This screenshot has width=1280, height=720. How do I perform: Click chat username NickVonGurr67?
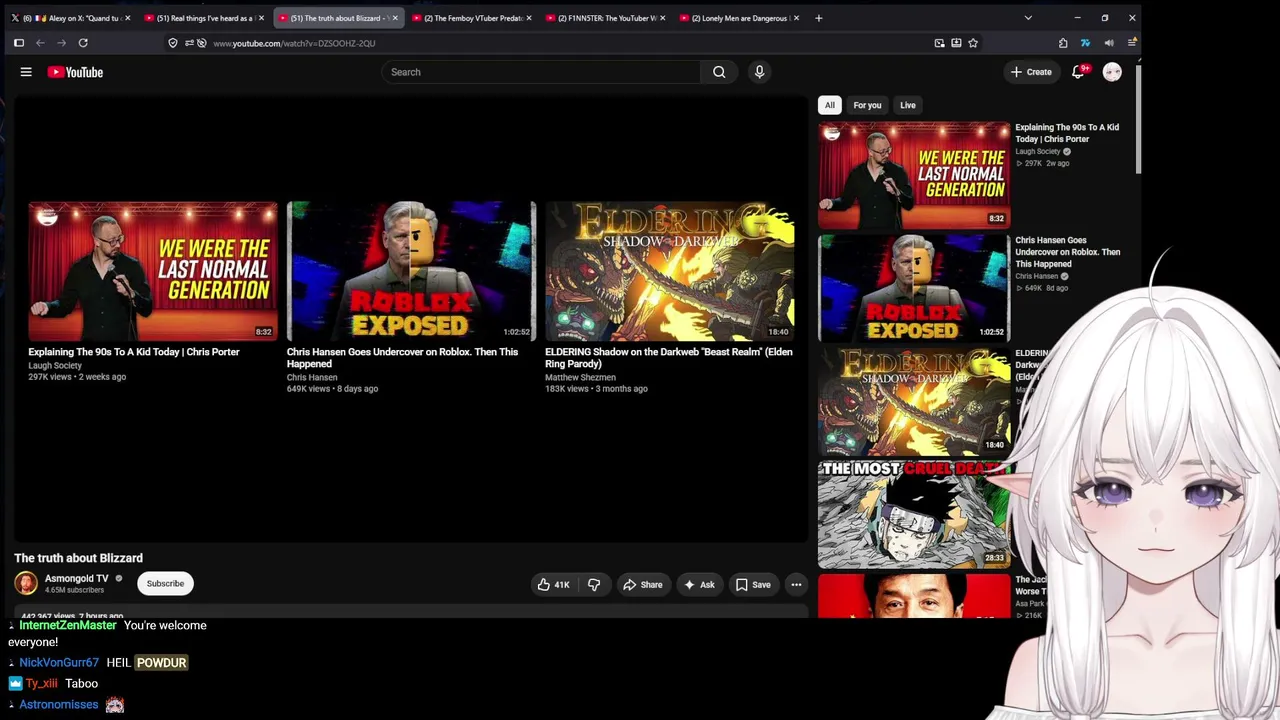click(x=59, y=662)
